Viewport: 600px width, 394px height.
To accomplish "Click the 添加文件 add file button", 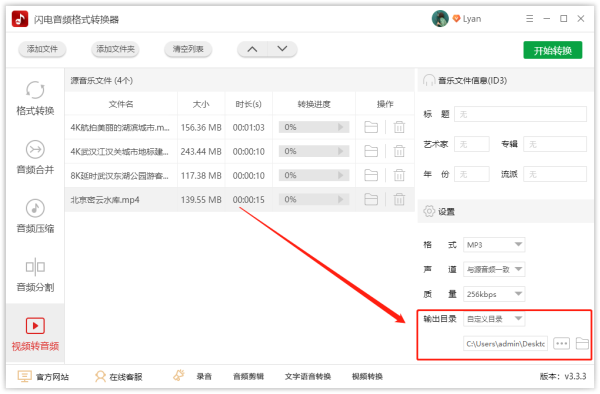I will (42, 49).
